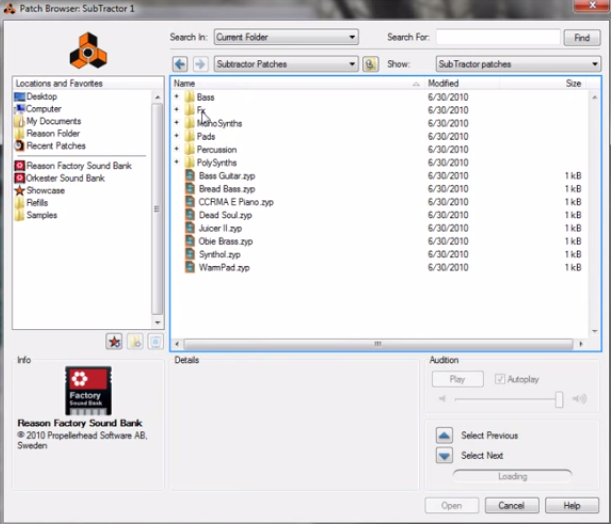Image resolution: width=611 pixels, height=524 pixels.
Task: Close the Patch Browser window
Action: 592,5
